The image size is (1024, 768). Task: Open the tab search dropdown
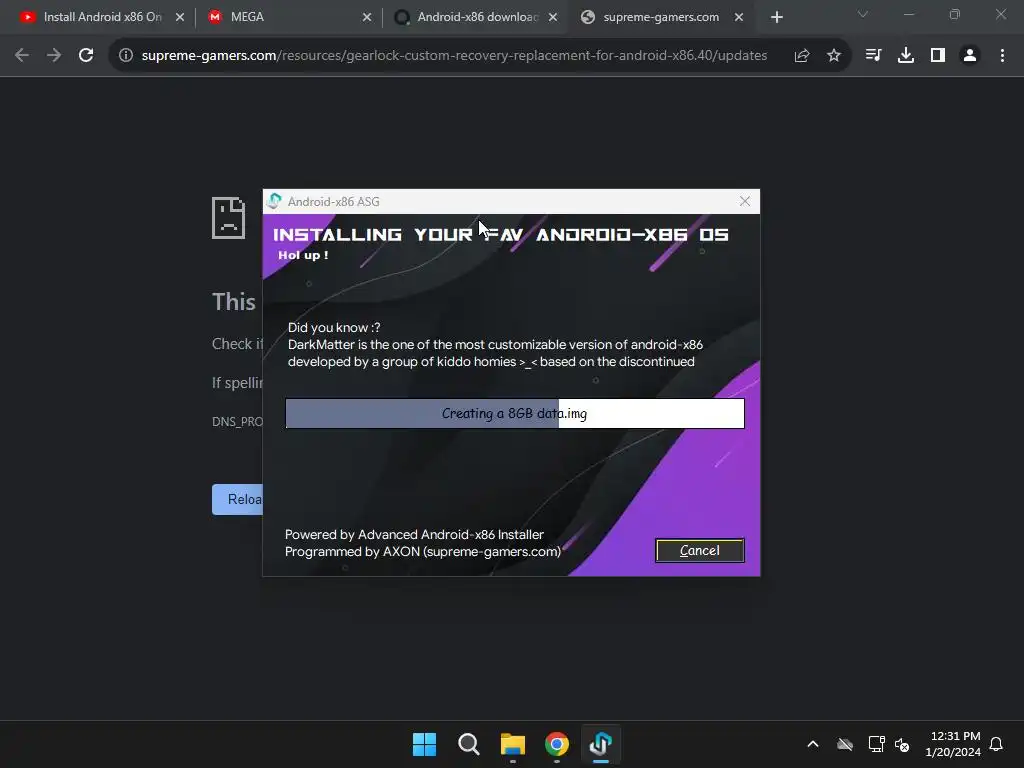point(863,14)
